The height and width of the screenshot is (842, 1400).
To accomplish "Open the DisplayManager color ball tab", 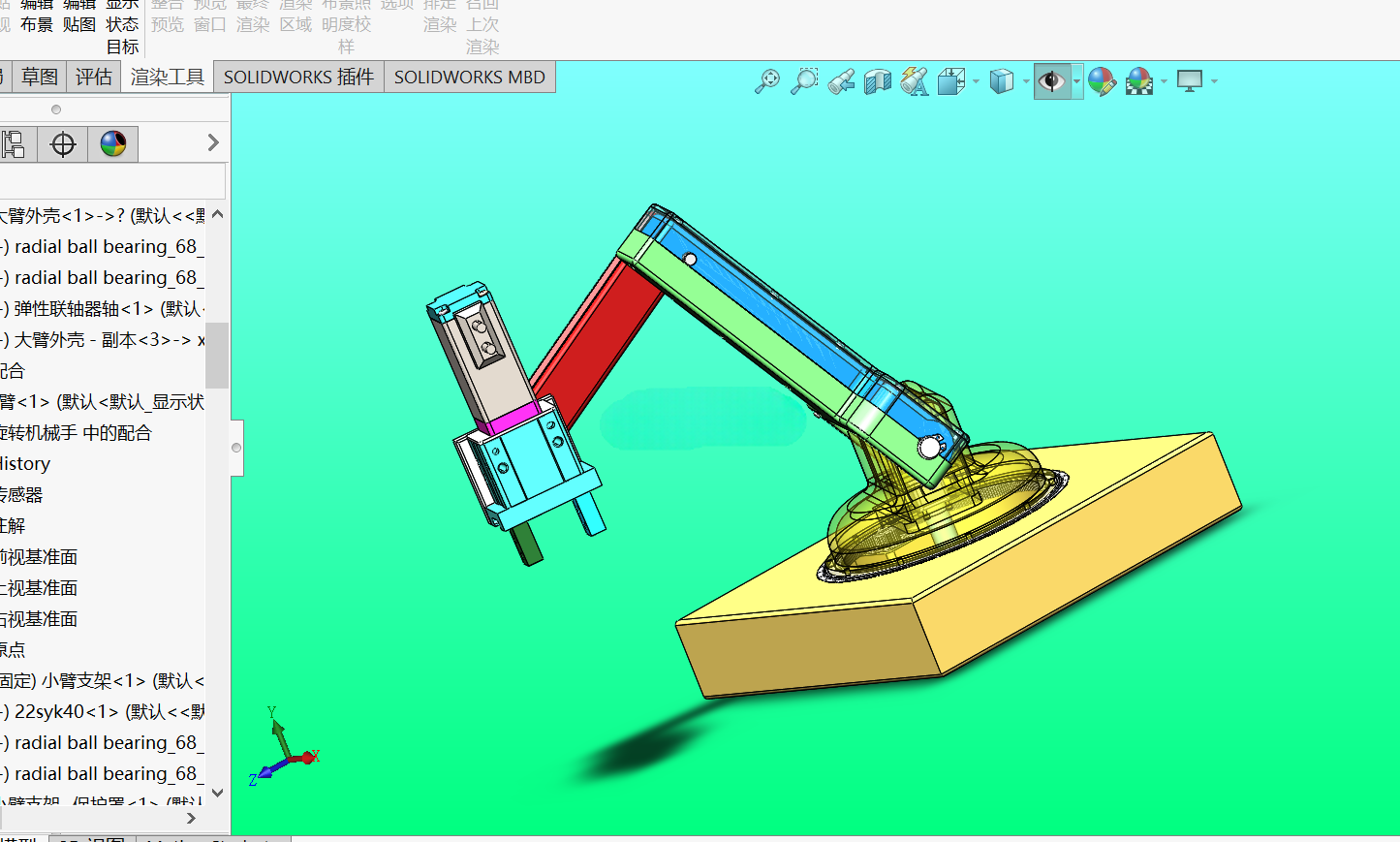I will pyautogui.click(x=113, y=144).
